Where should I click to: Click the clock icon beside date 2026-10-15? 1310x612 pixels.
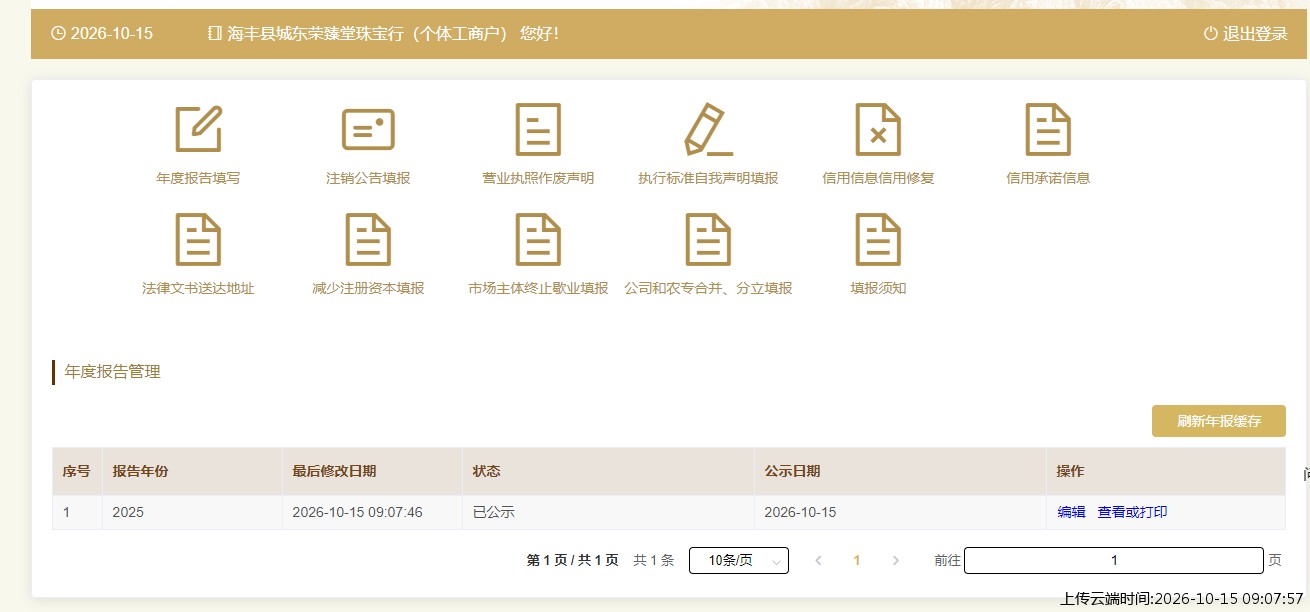click(x=58, y=33)
